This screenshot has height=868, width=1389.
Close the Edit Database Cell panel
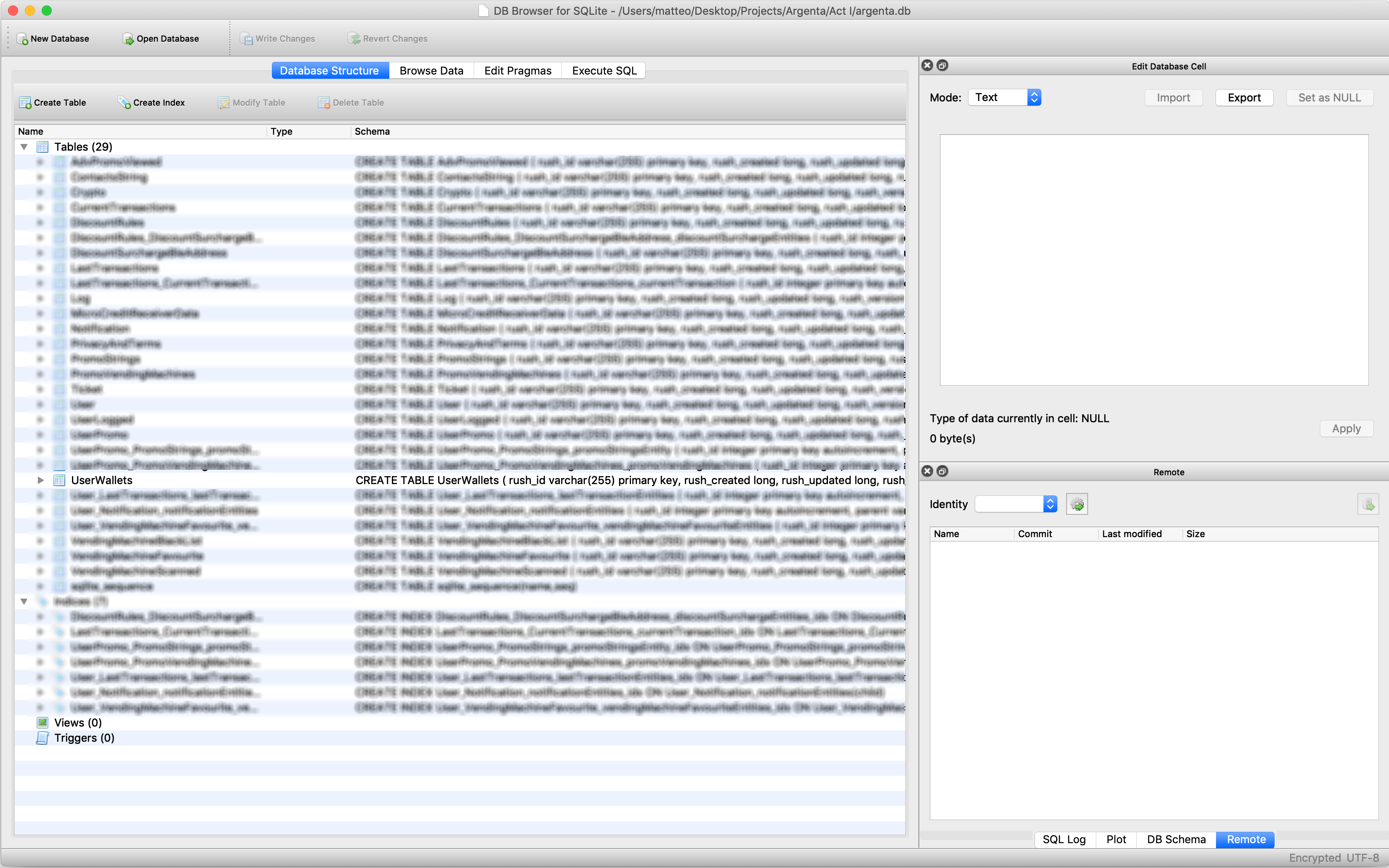(x=927, y=65)
